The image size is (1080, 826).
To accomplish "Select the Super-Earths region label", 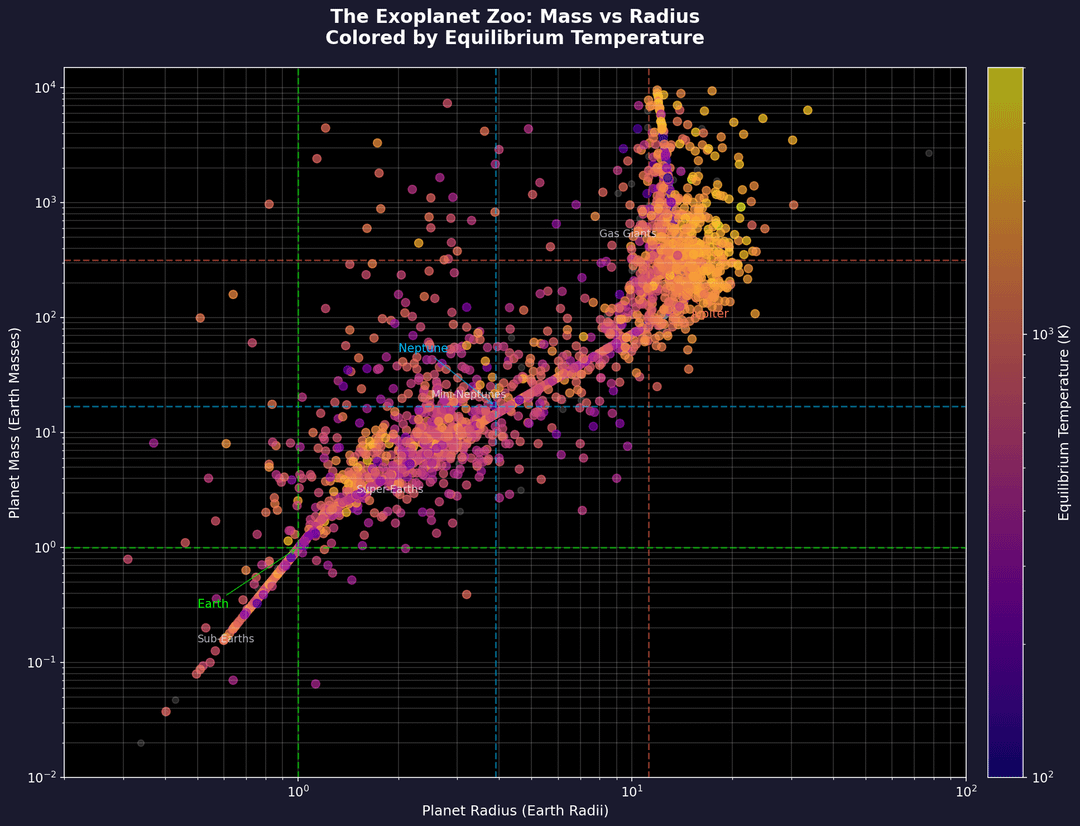I will (390, 489).
